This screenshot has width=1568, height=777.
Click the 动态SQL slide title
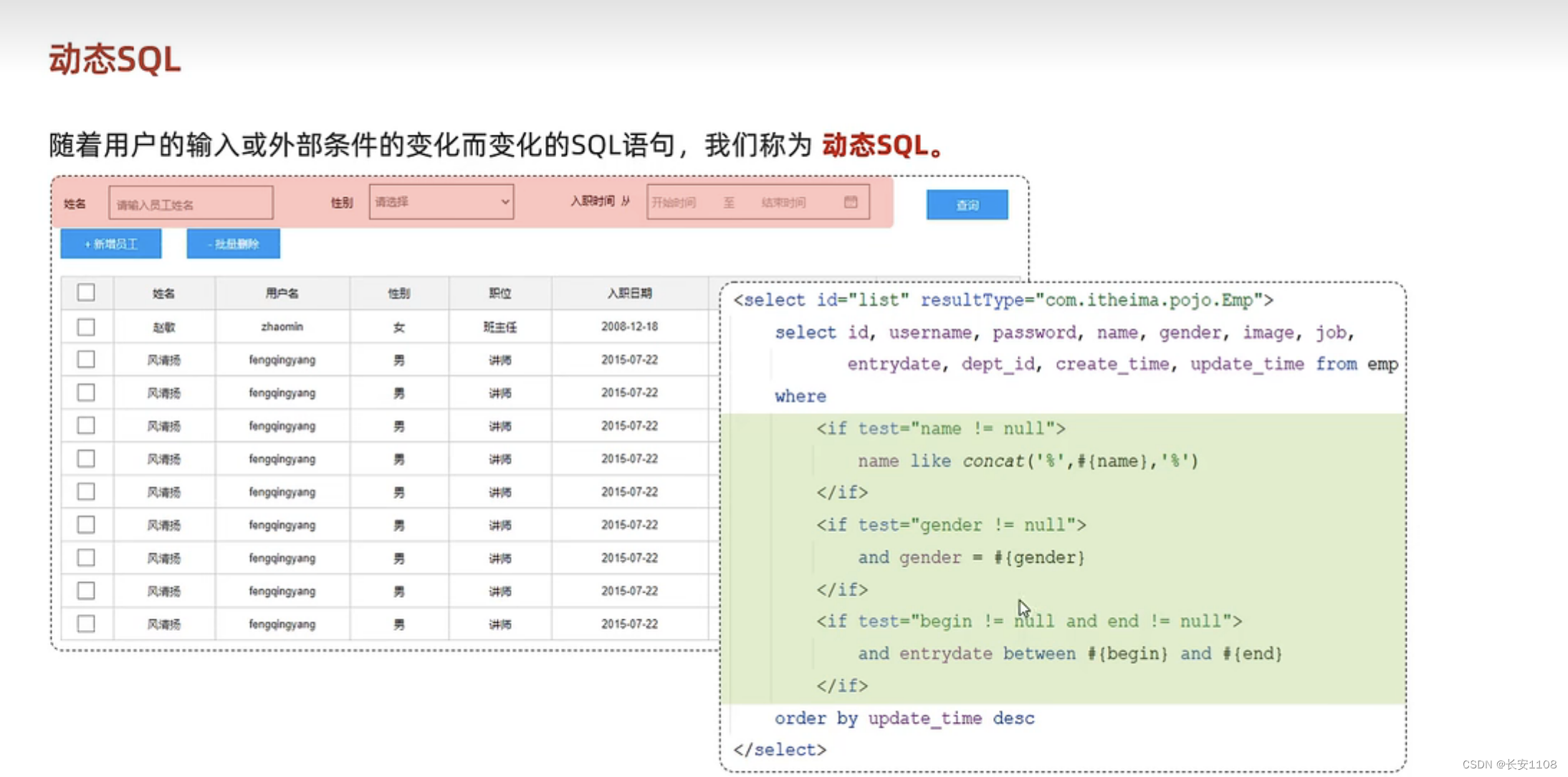[115, 59]
